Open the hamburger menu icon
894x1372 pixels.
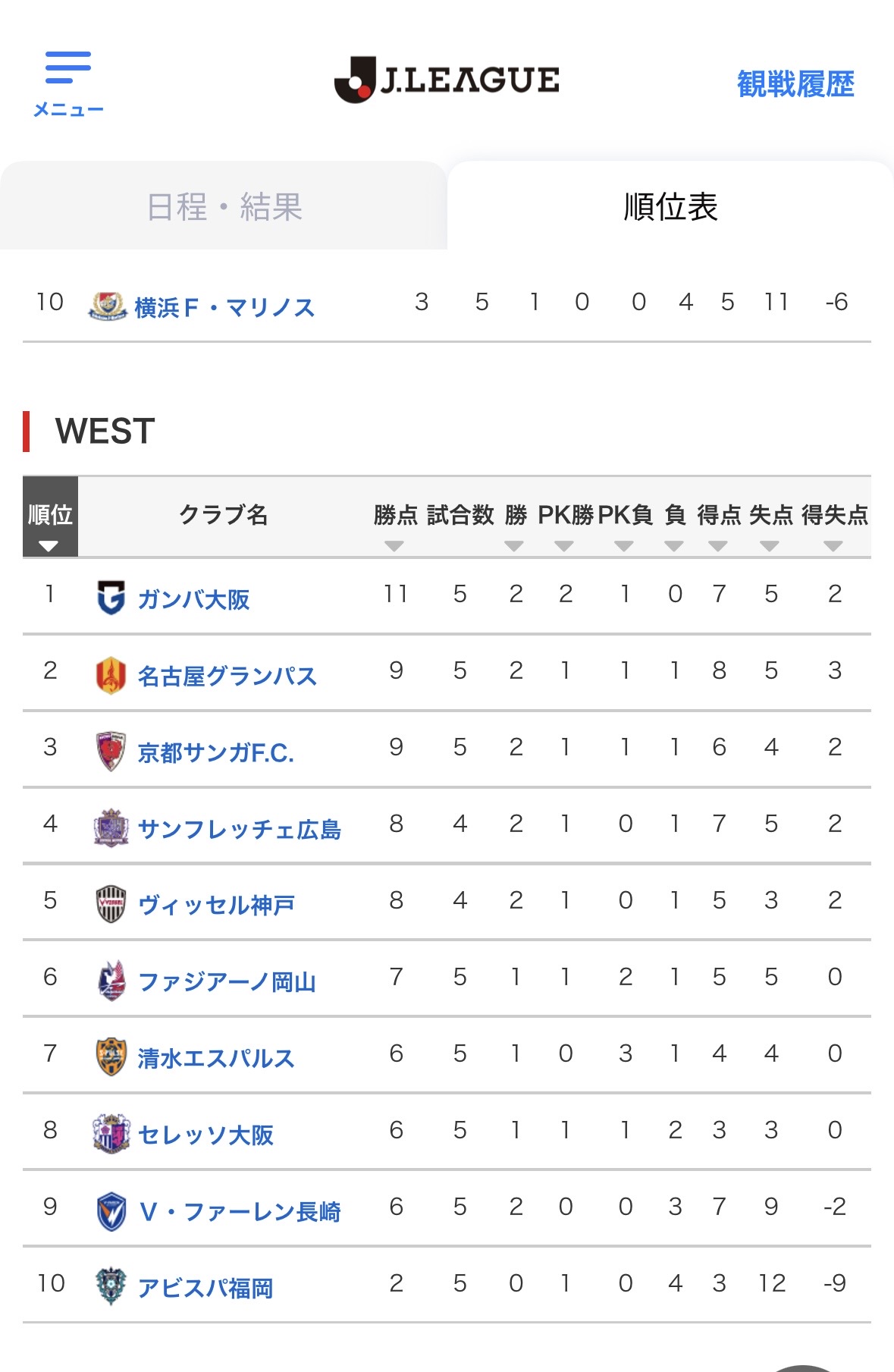pos(67,68)
